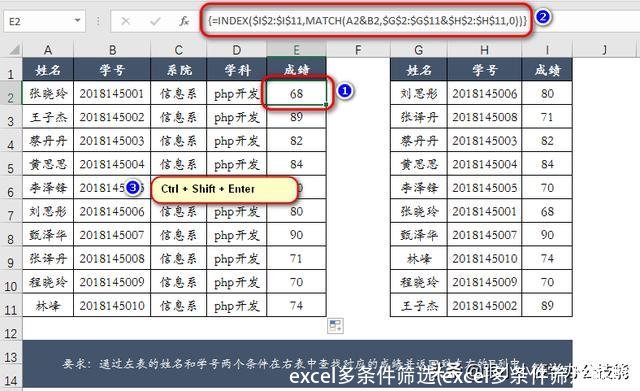Click cell H2 with 2018145006 in right table
The height and width of the screenshot is (391, 640).
[x=484, y=93]
